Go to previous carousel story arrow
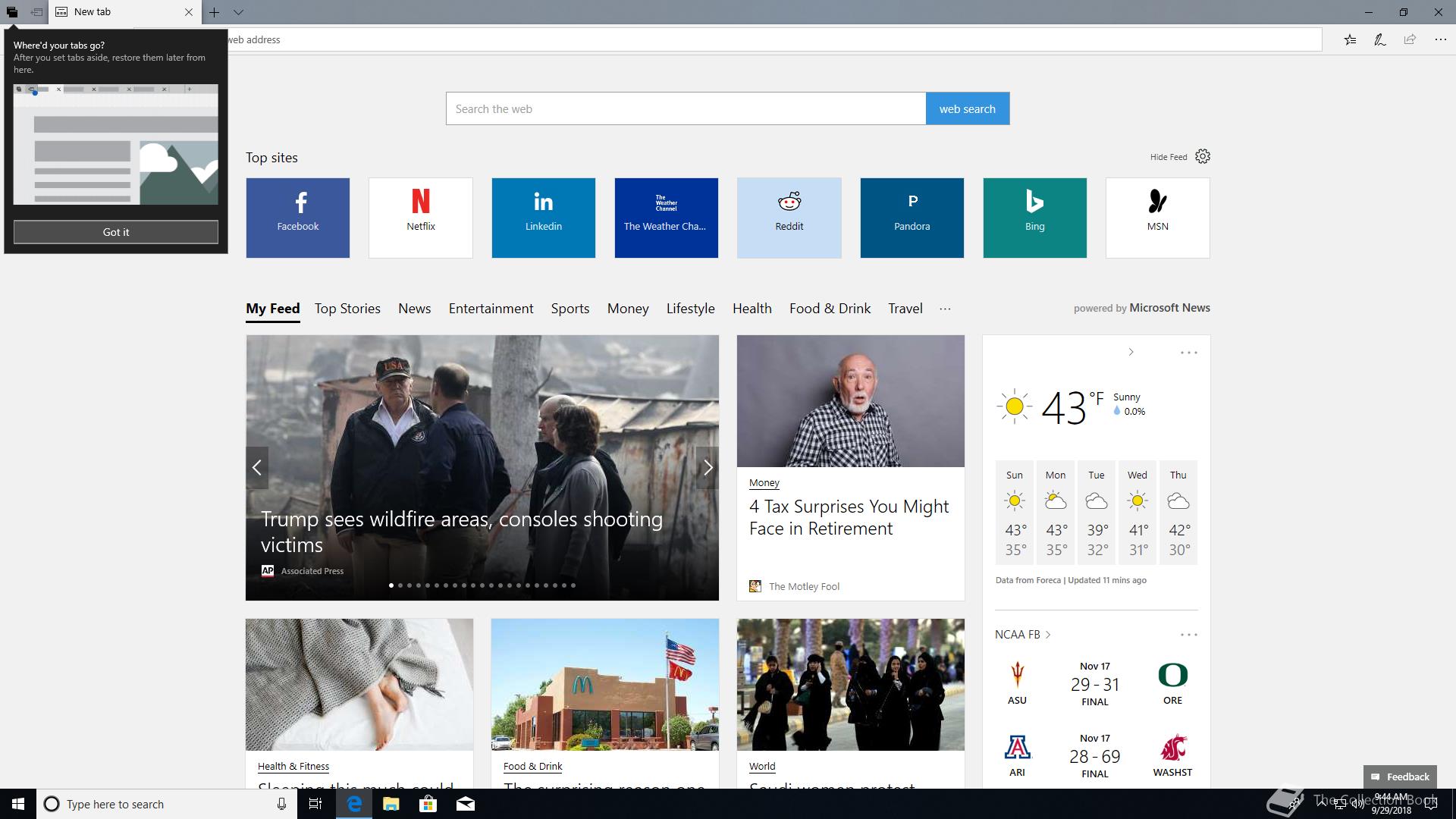The height and width of the screenshot is (819, 1456). [257, 468]
